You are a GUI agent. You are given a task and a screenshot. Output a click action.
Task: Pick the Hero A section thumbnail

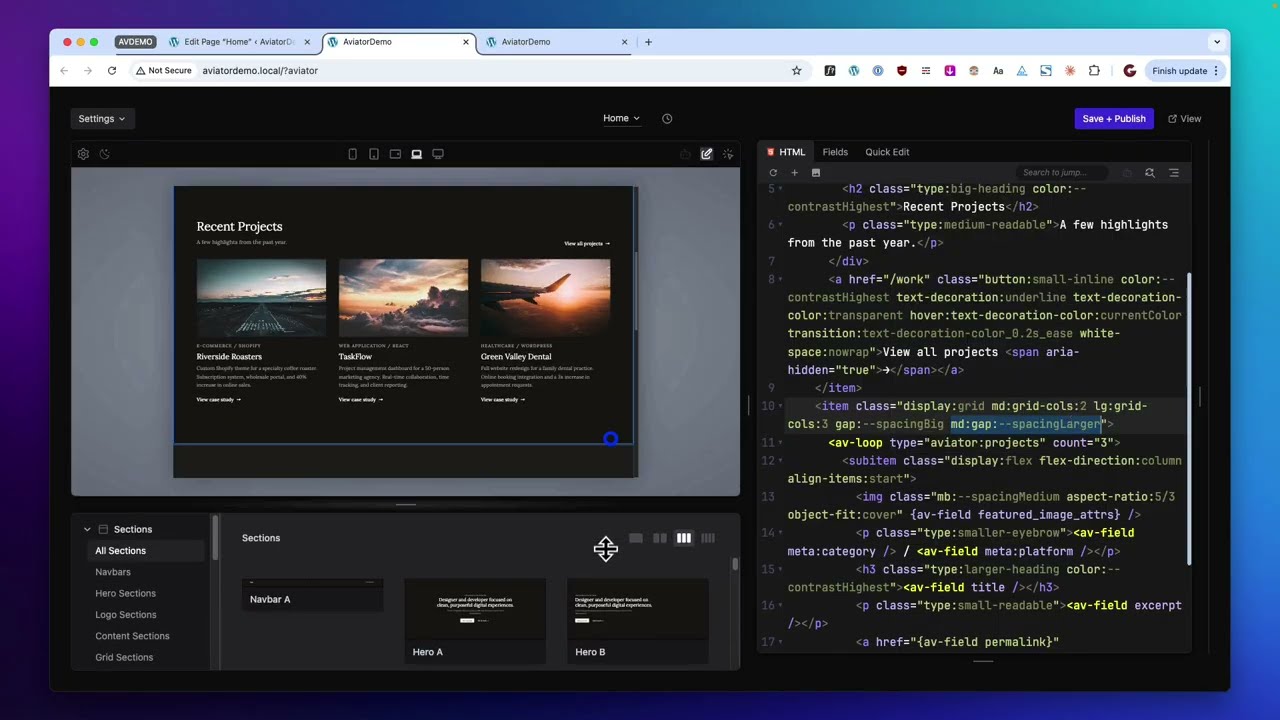(475, 620)
